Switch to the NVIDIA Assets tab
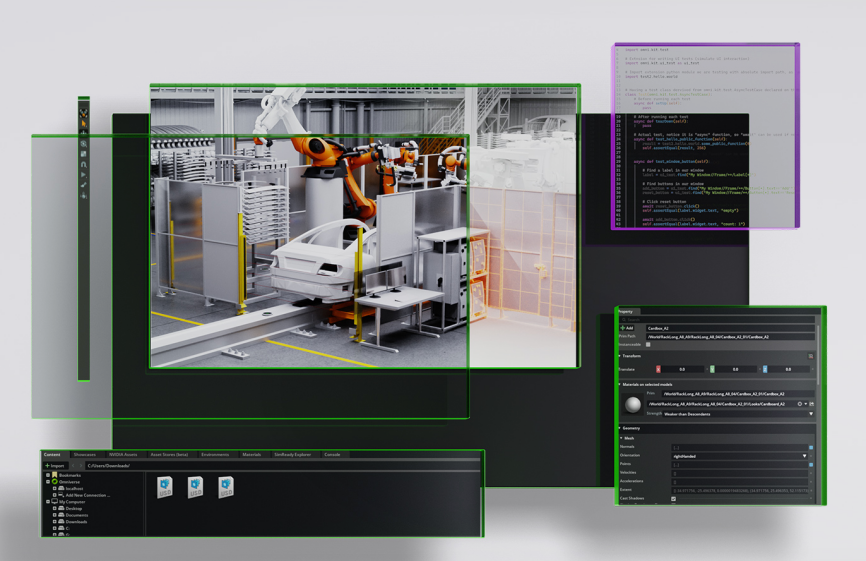The height and width of the screenshot is (561, 866). tap(123, 454)
